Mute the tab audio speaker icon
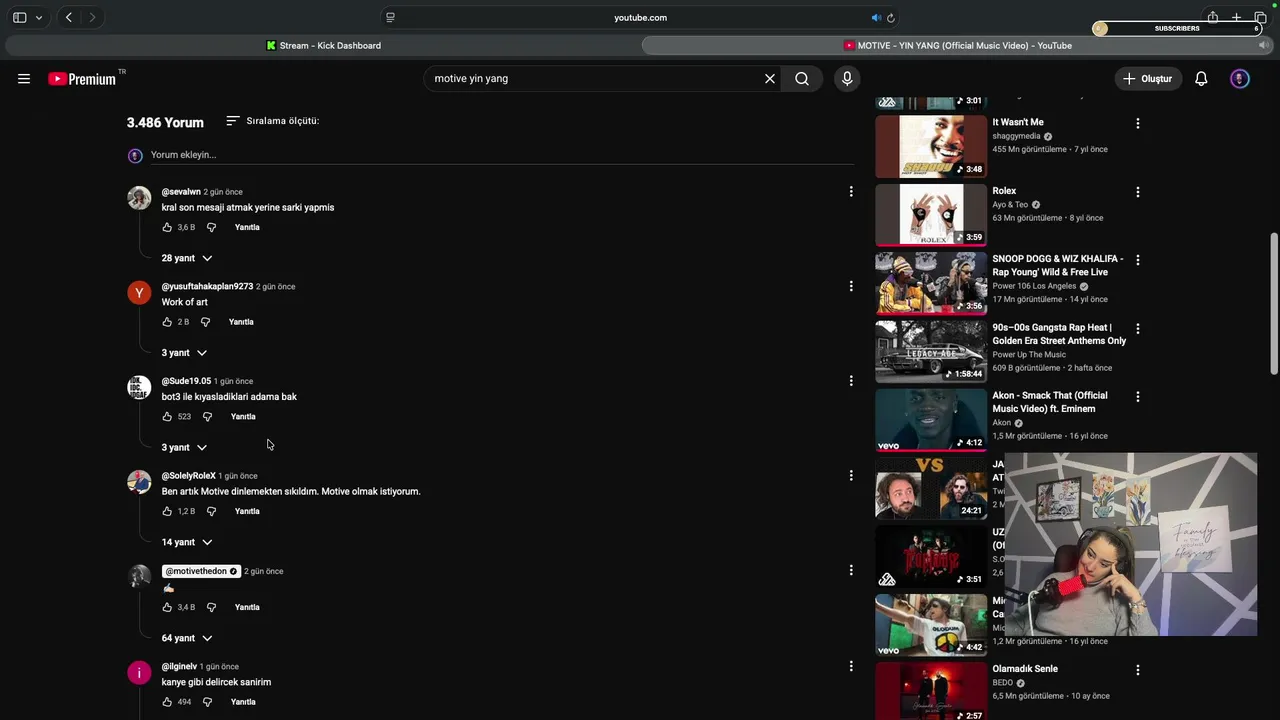Screen dimensions: 1280x720 click(x=876, y=18)
